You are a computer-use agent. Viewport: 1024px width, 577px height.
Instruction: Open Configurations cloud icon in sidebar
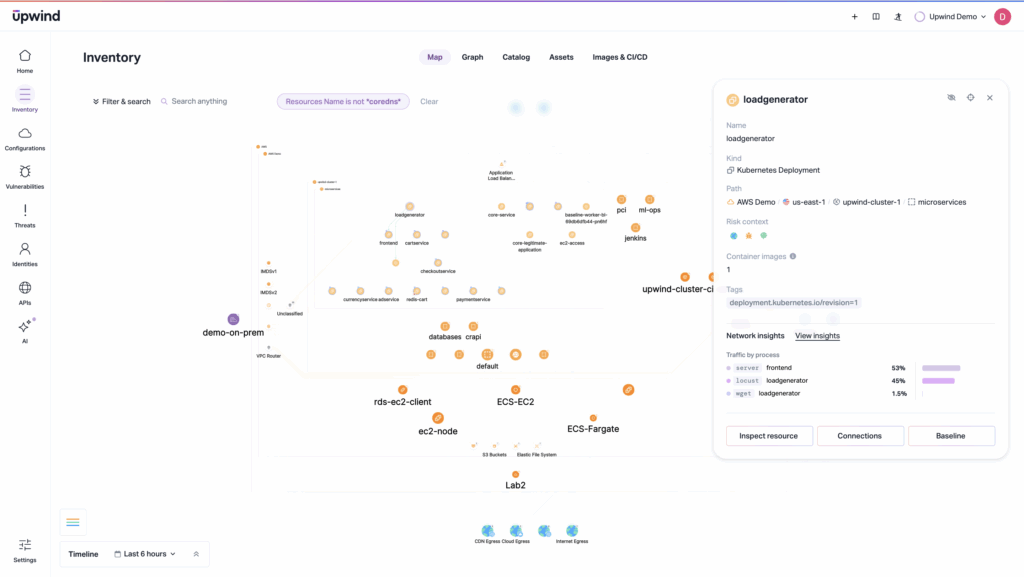(x=25, y=138)
